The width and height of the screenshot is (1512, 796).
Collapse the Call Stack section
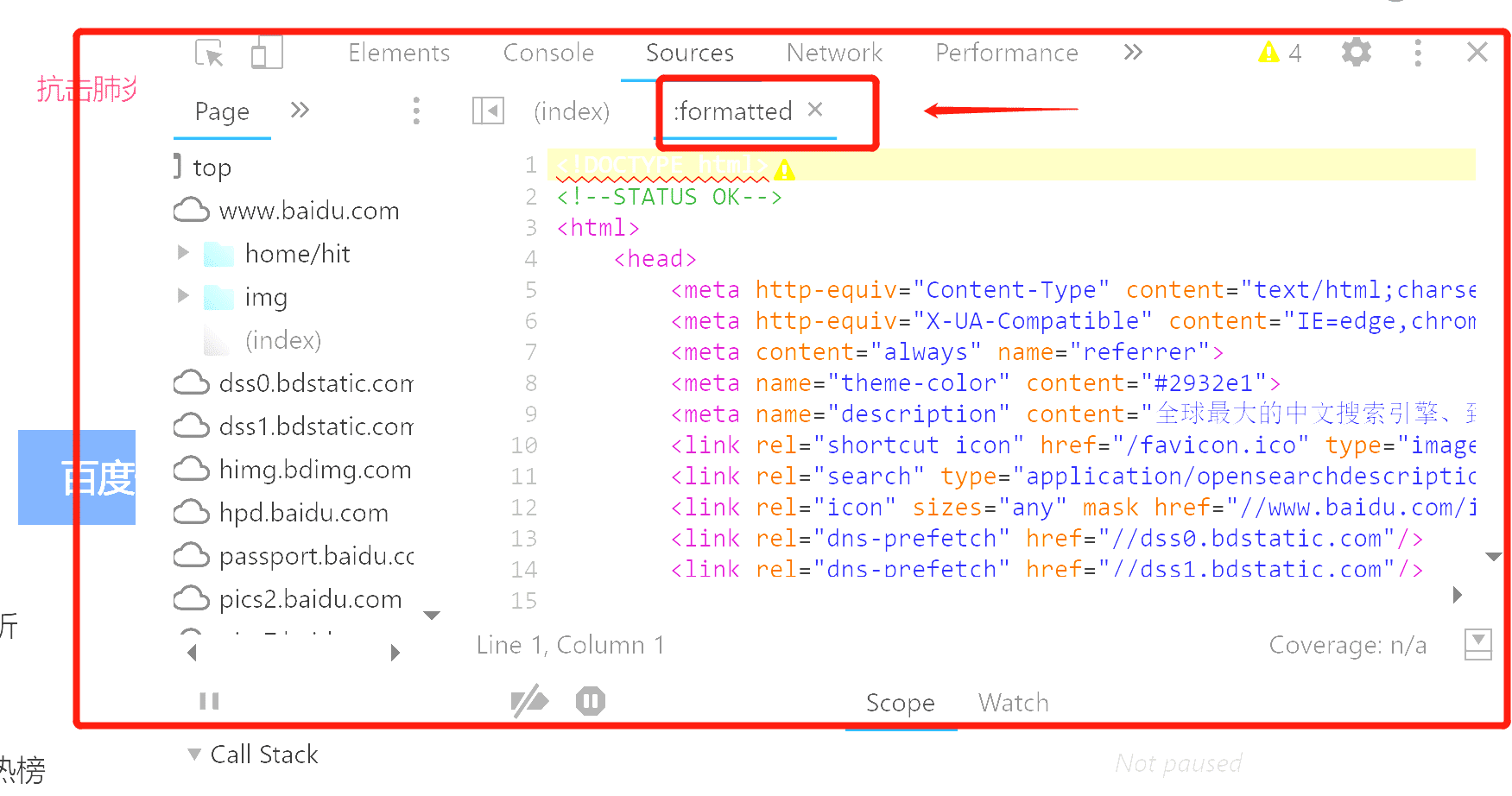[x=194, y=754]
